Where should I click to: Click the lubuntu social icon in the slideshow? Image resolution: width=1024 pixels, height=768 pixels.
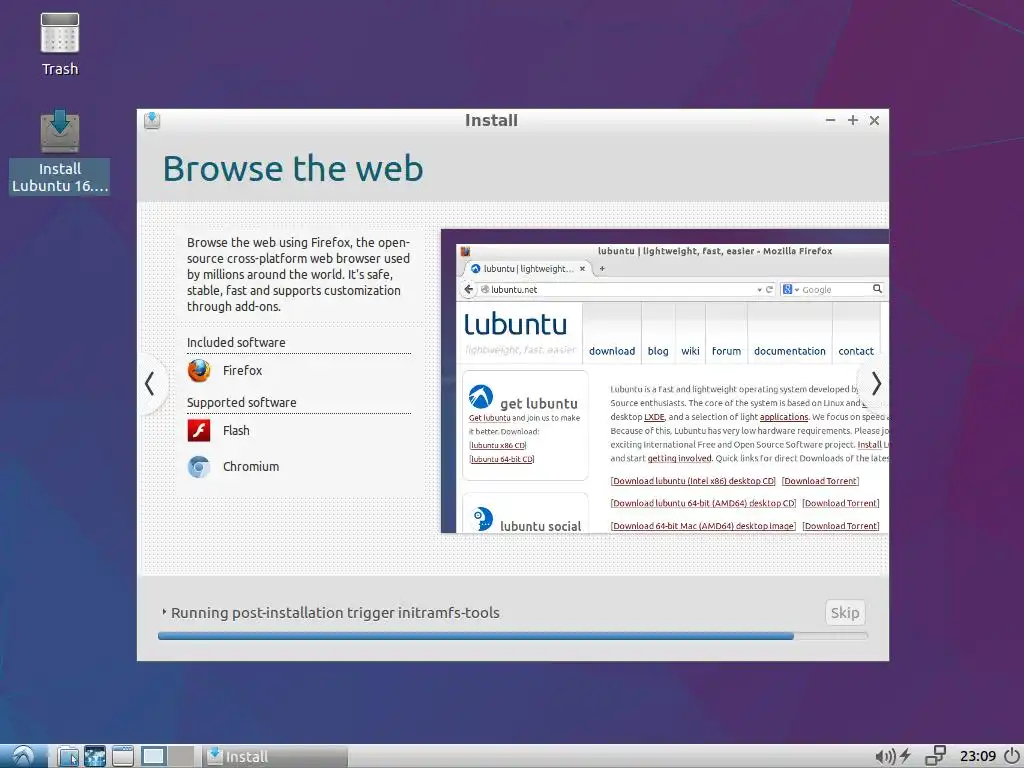click(483, 519)
